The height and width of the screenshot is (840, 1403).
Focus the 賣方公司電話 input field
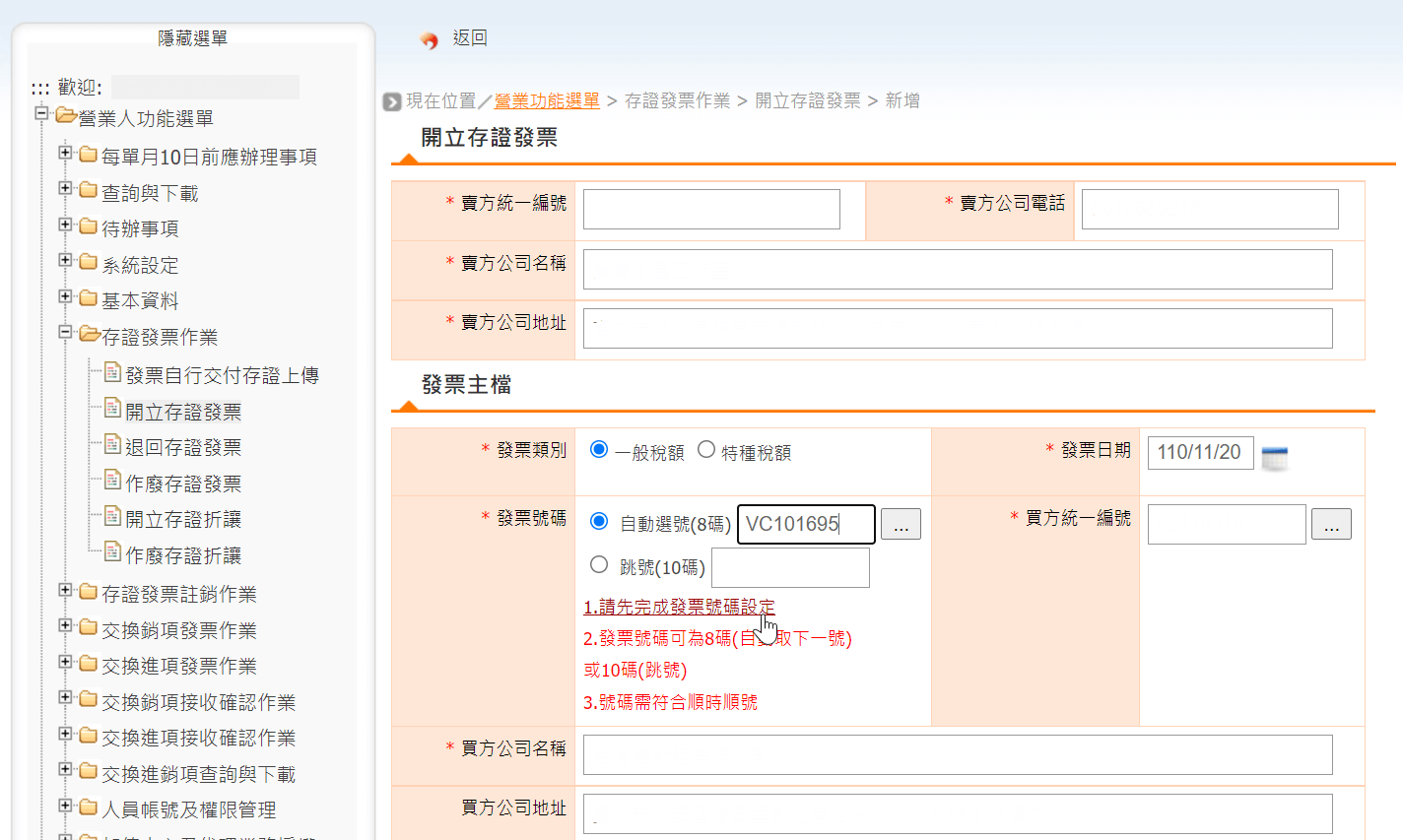point(1210,209)
